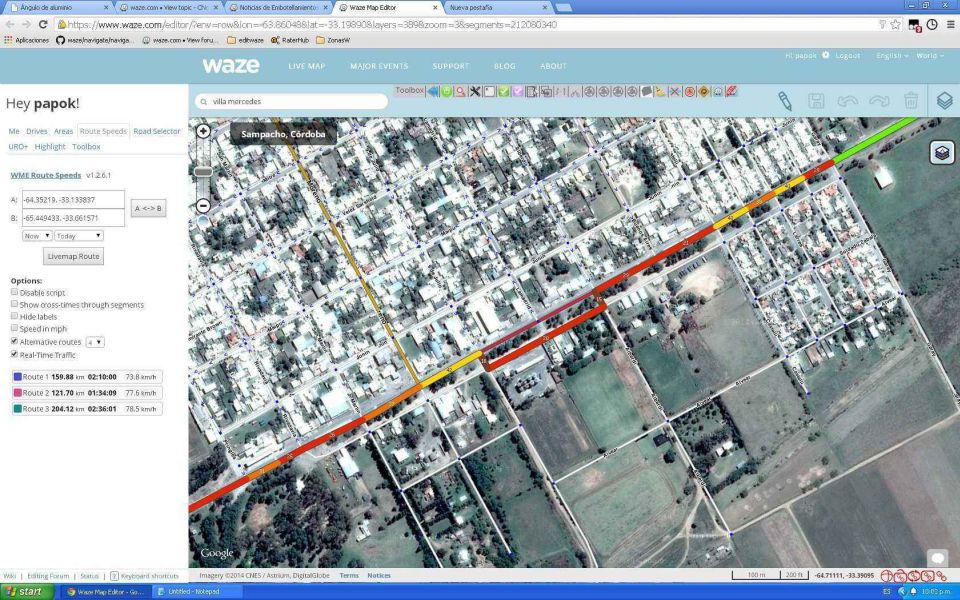Click the villa mercedes search field

(291, 102)
